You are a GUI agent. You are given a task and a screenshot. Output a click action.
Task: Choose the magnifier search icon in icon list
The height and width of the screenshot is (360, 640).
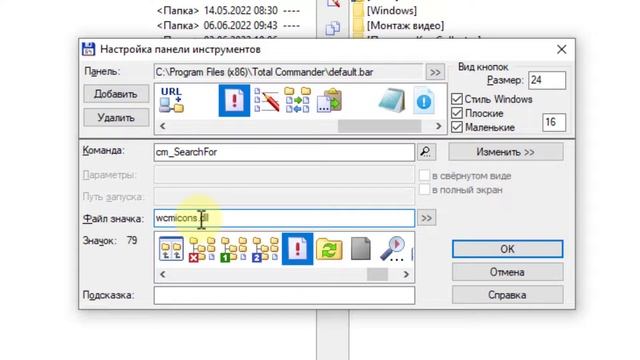point(392,249)
